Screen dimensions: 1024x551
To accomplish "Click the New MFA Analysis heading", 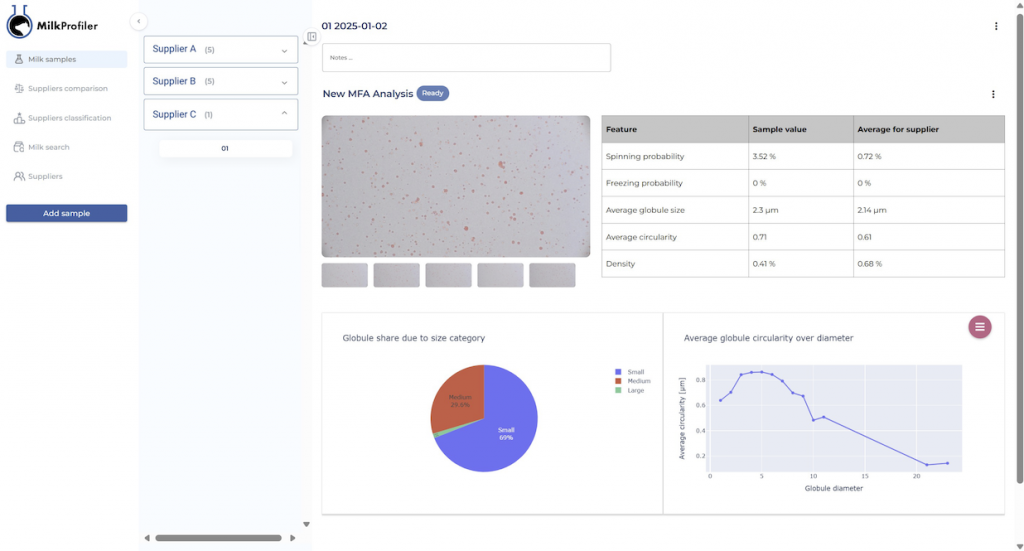I will (368, 94).
